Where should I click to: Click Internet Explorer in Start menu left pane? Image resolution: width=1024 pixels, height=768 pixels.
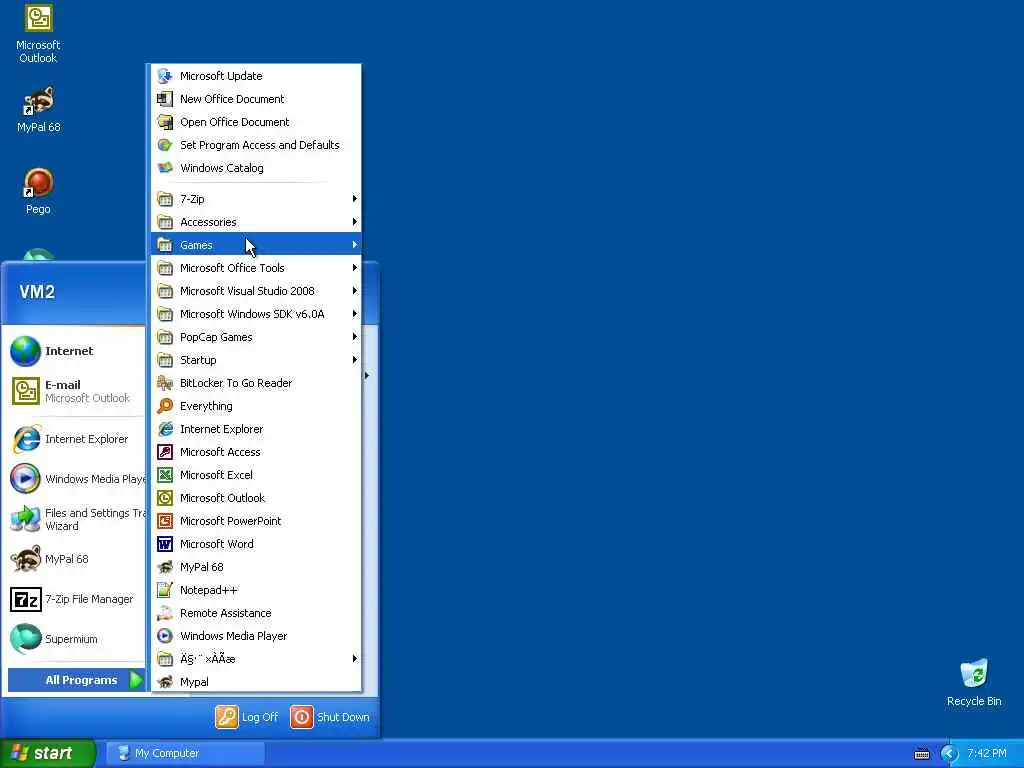(x=76, y=439)
